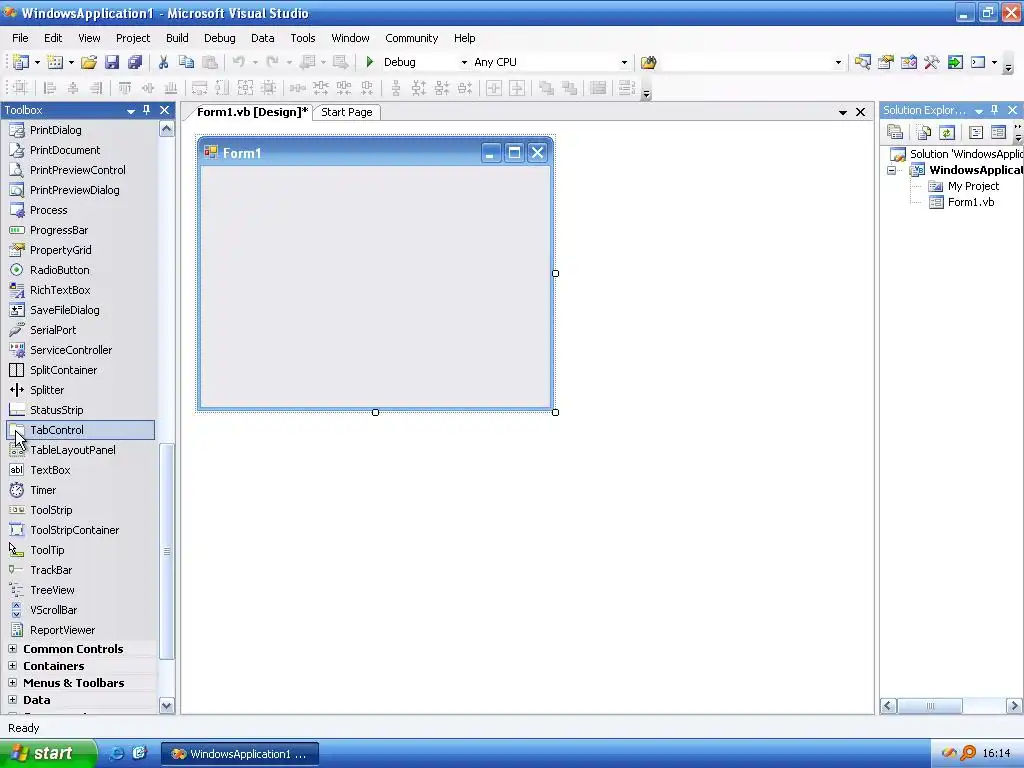Viewport: 1024px width, 768px height.
Task: Click Solution Explorer horizontal scroll right arrow
Action: 1014,705
